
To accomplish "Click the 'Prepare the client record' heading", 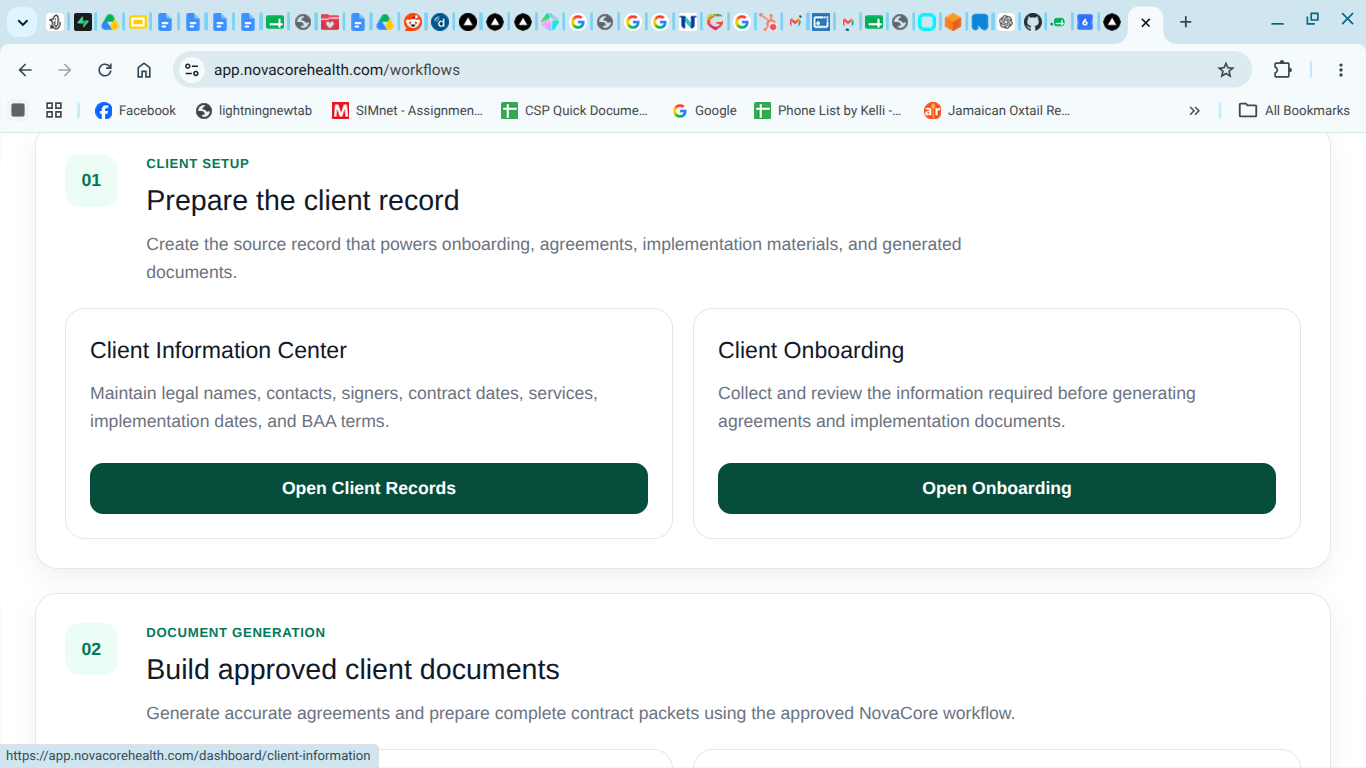I will [303, 200].
